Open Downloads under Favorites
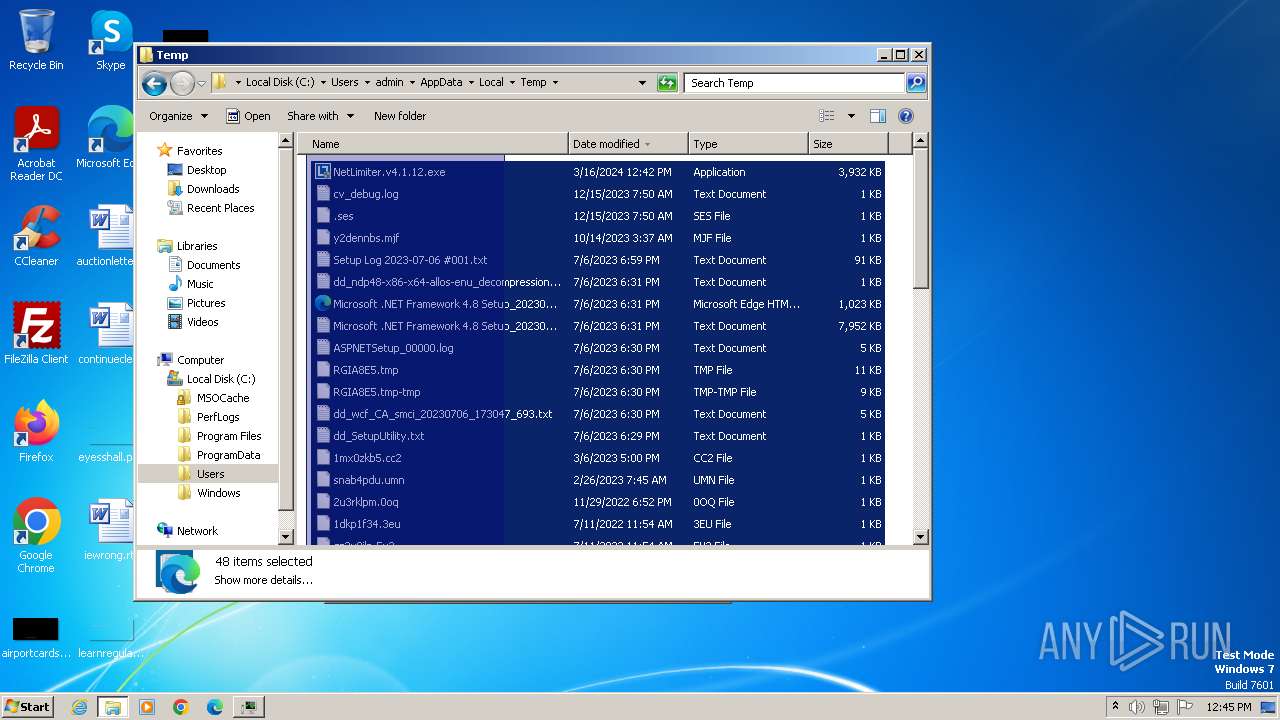 tap(213, 189)
